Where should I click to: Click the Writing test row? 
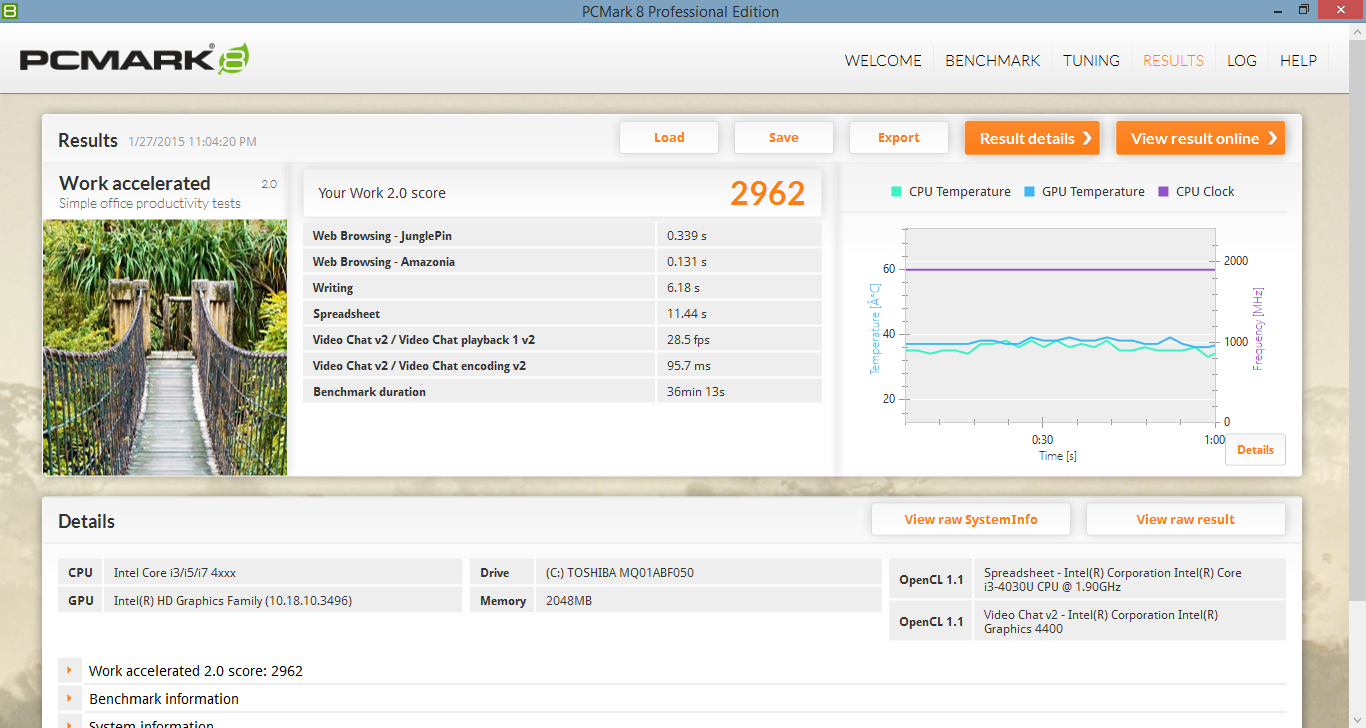562,288
